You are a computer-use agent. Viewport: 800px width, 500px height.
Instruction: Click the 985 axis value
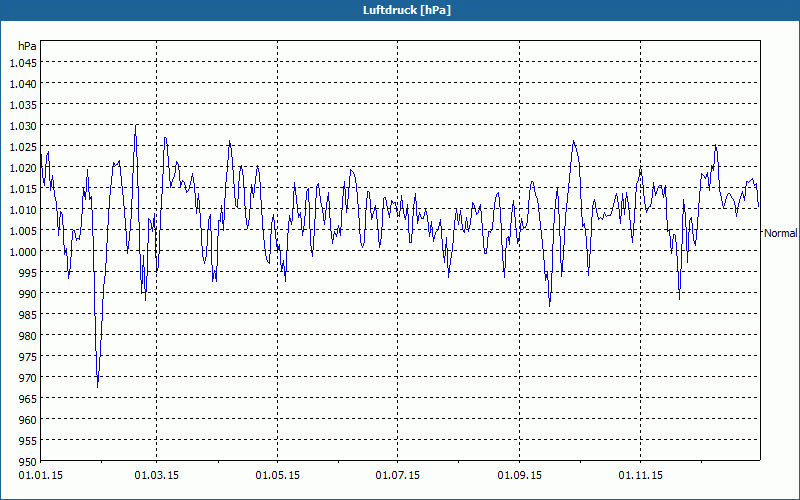(28, 314)
